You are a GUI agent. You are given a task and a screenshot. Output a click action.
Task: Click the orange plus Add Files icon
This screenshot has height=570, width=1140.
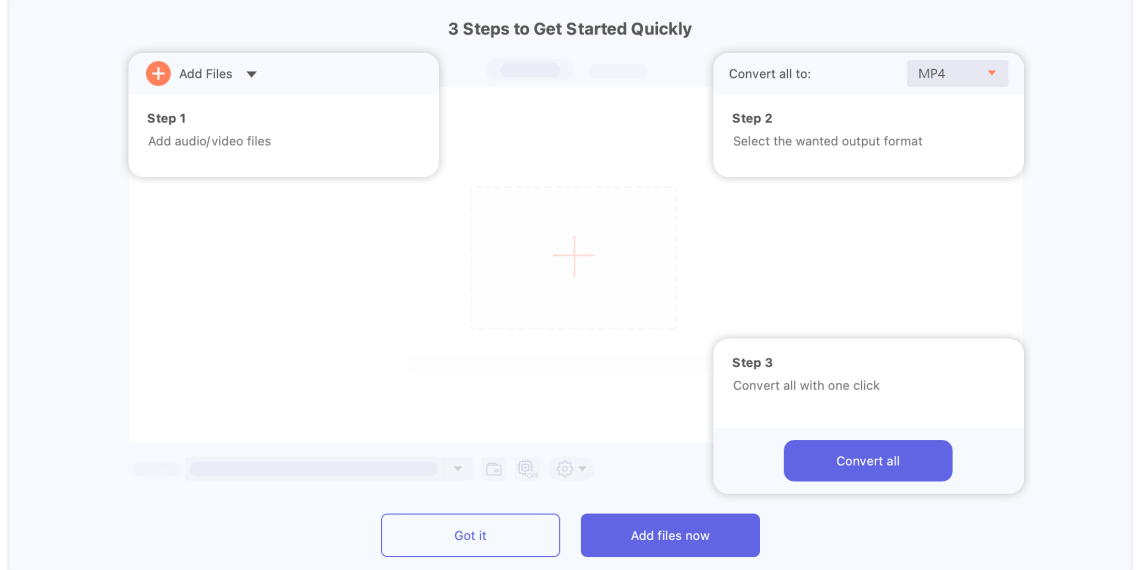click(158, 73)
